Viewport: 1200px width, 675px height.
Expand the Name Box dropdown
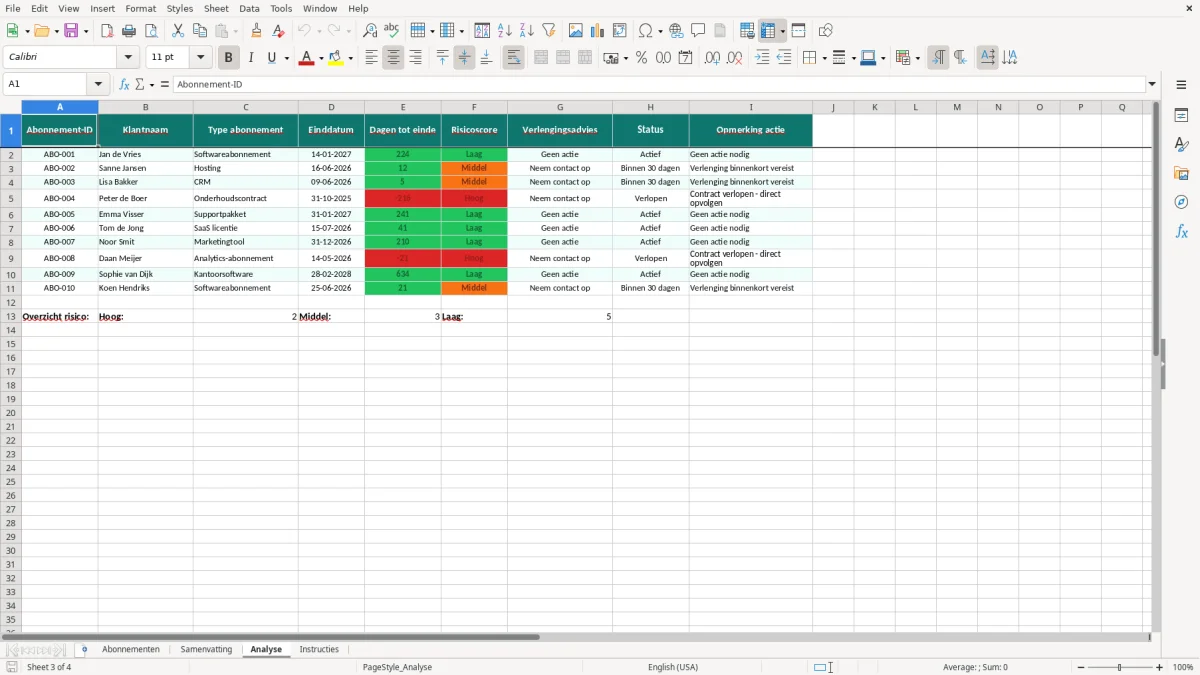pos(98,85)
